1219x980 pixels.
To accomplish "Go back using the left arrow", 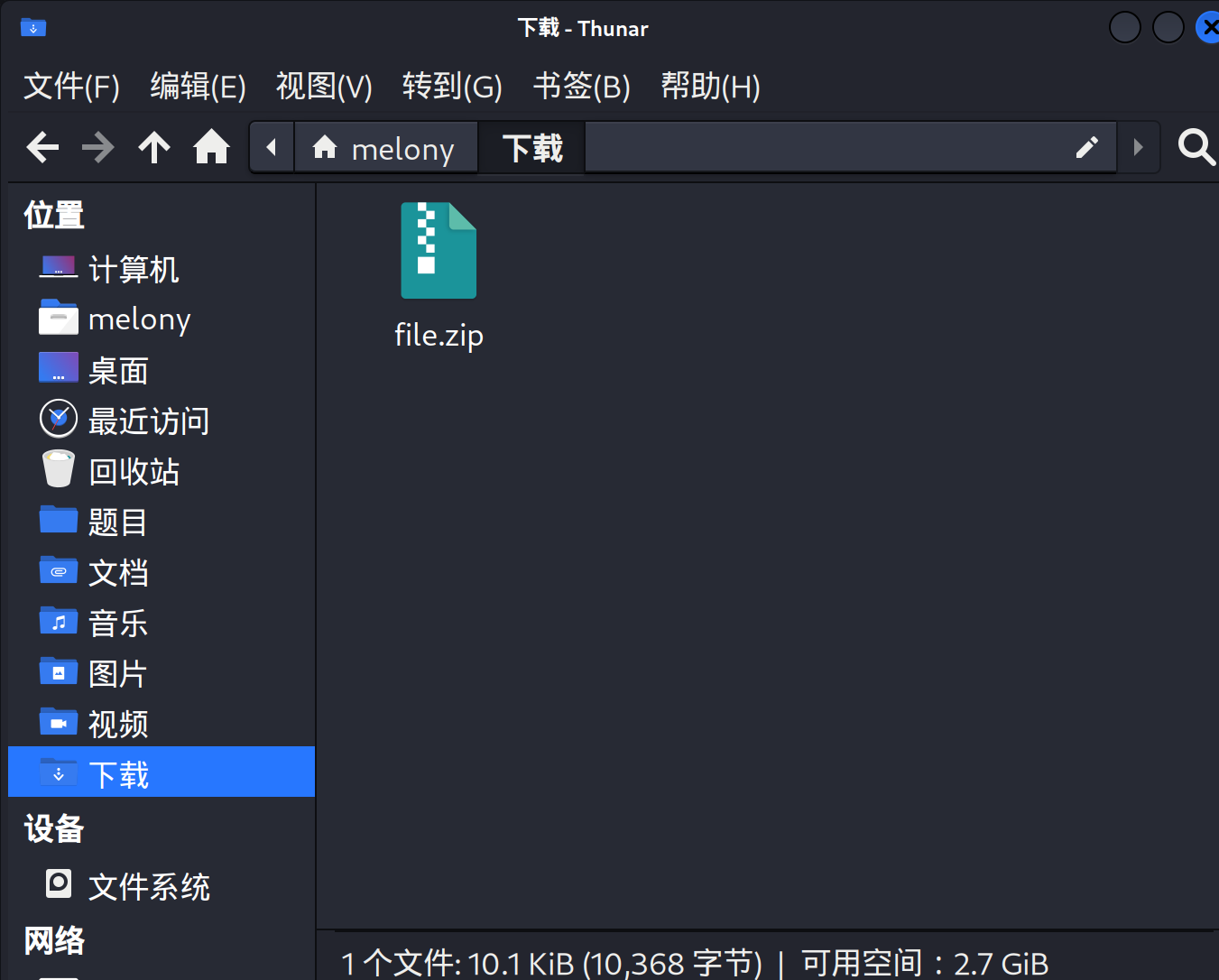I will [x=42, y=147].
